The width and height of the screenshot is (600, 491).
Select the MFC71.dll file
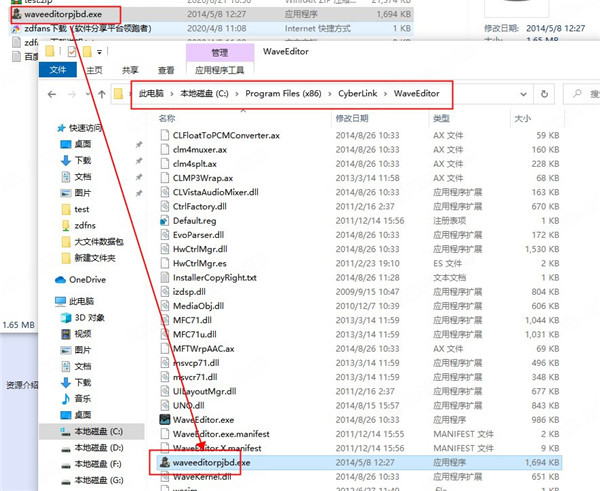point(192,320)
